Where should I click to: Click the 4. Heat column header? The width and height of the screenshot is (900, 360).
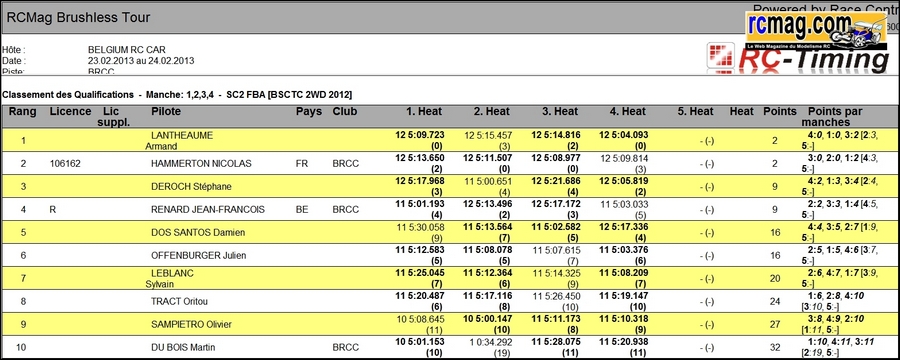tap(627, 111)
